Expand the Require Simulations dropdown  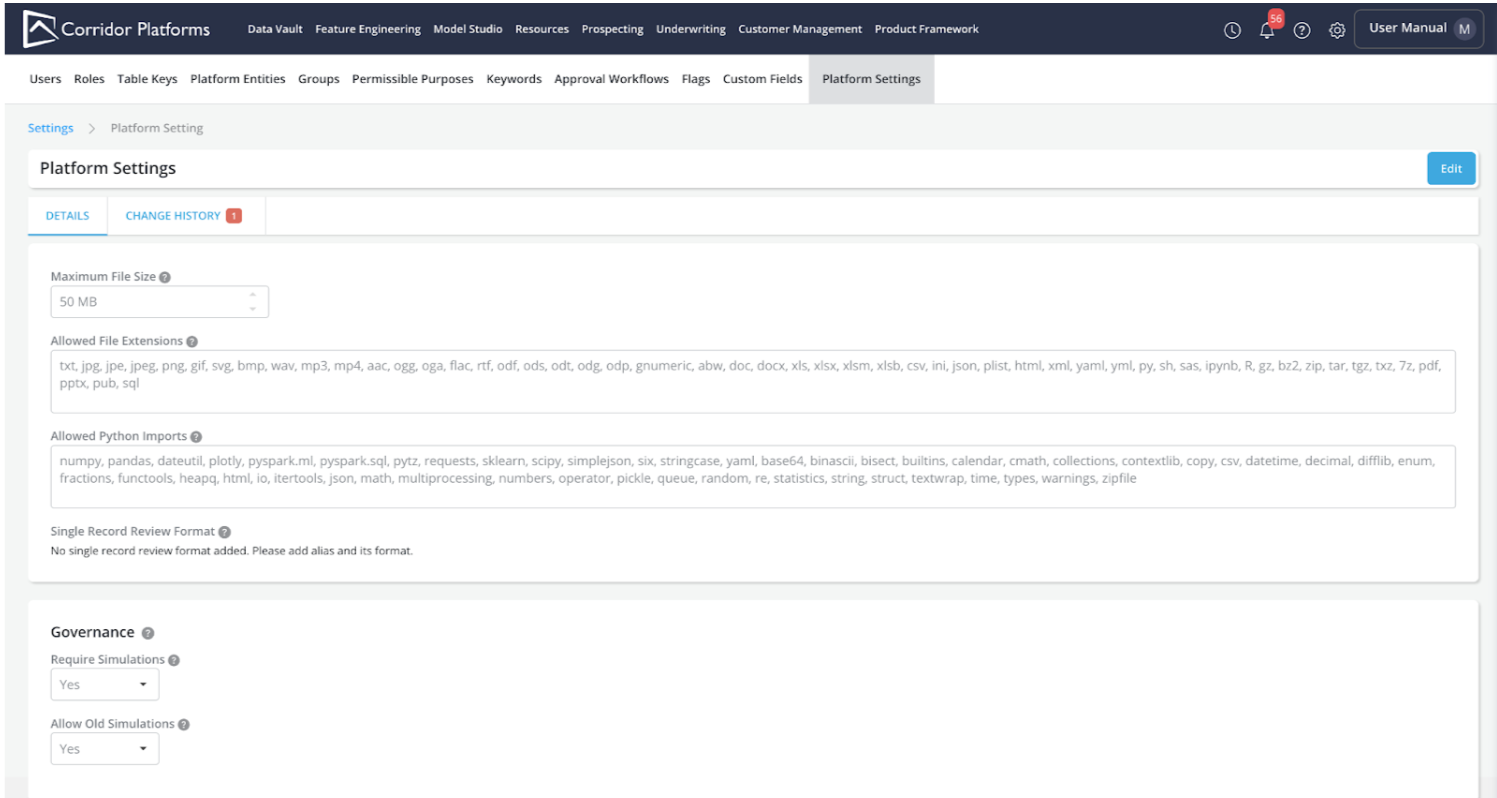[104, 685]
